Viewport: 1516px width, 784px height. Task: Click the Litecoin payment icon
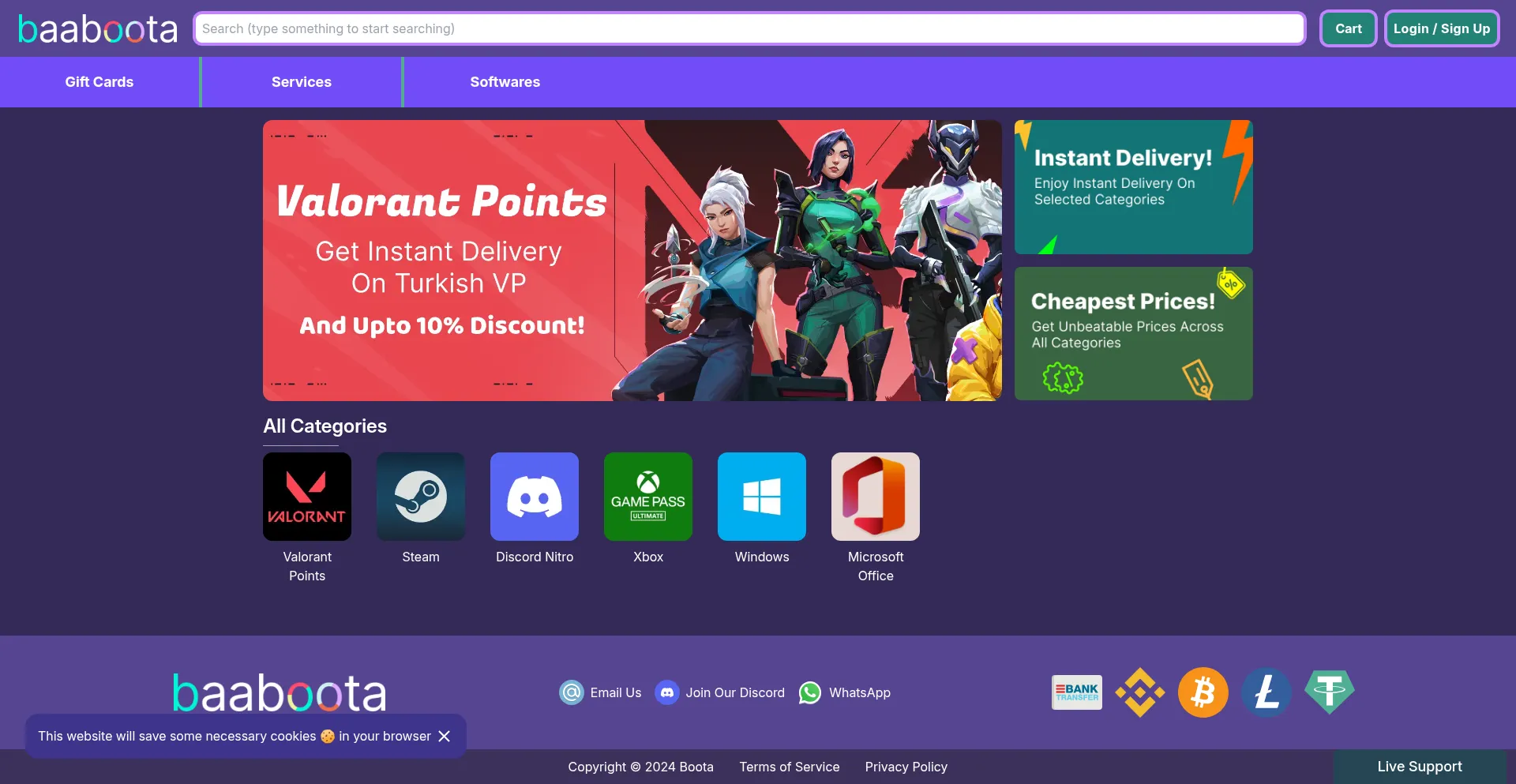pyautogui.click(x=1266, y=692)
